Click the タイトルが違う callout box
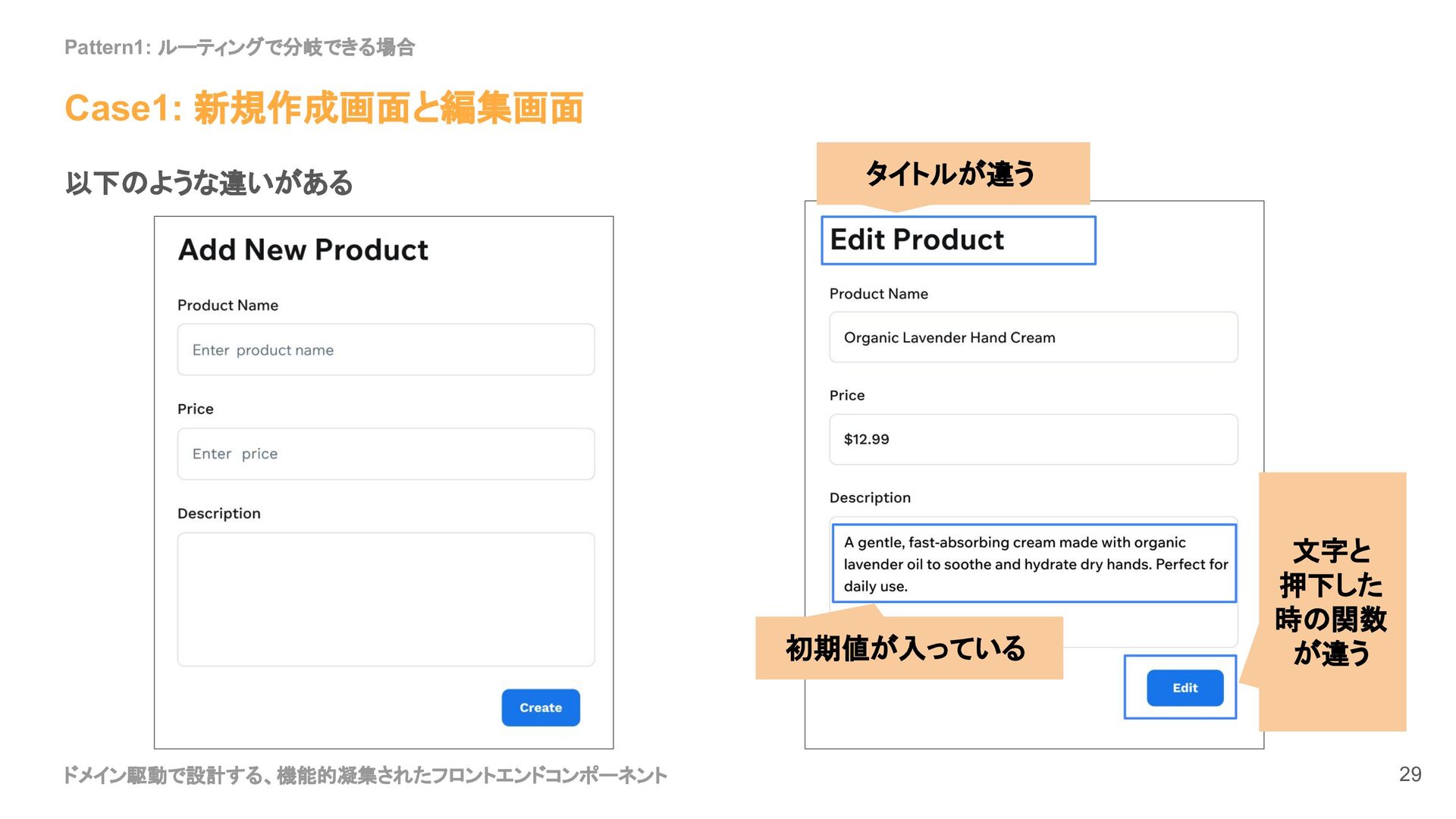This screenshot has width=1456, height=819. pos(953,174)
